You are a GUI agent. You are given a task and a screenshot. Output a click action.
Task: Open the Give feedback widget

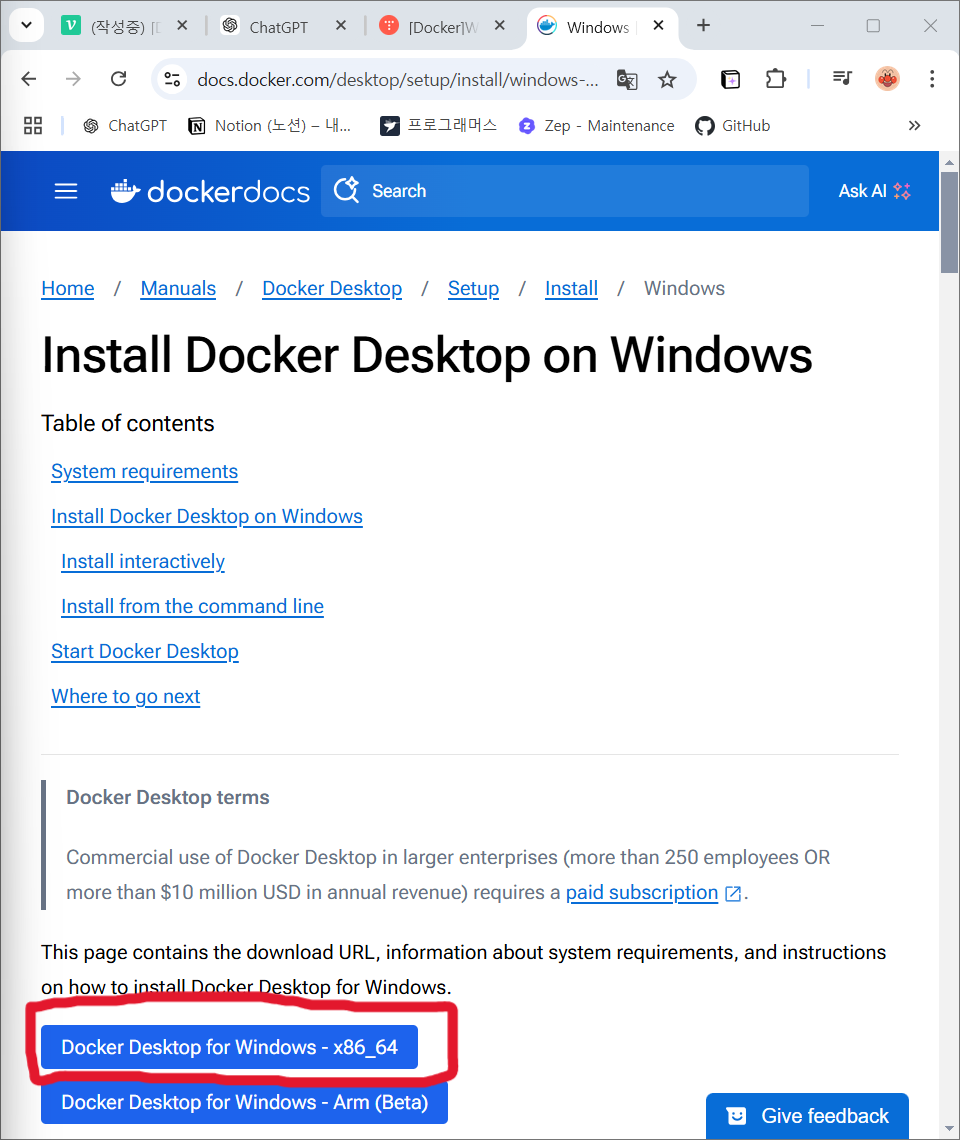pos(807,1116)
